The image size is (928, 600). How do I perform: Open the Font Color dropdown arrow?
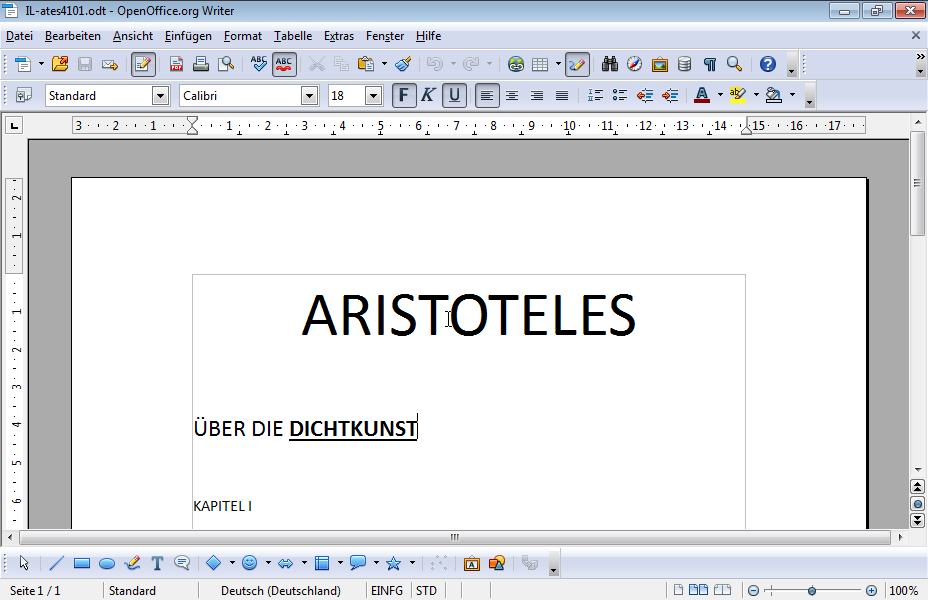(x=720, y=95)
